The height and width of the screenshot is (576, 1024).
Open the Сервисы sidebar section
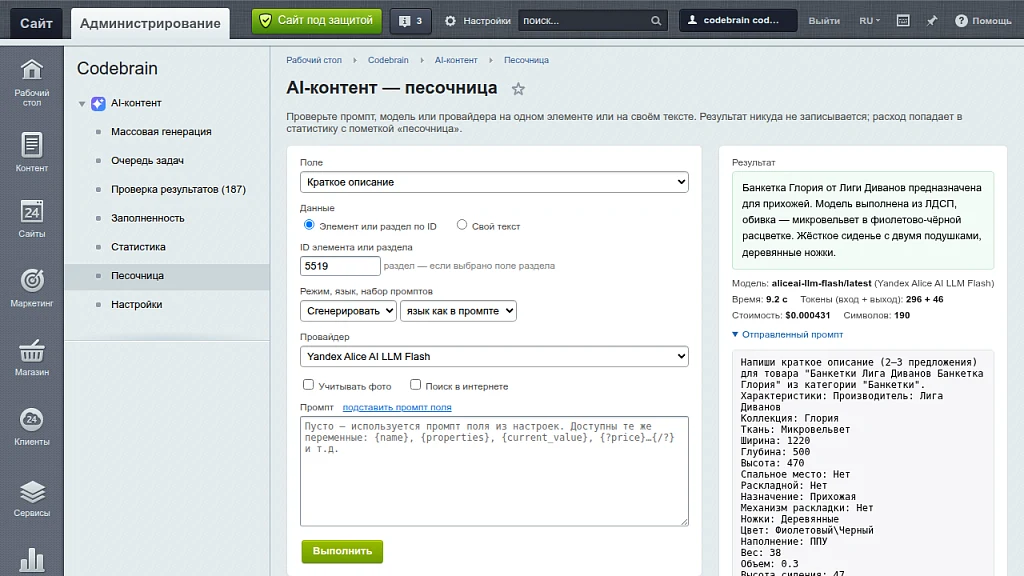[x=31, y=498]
